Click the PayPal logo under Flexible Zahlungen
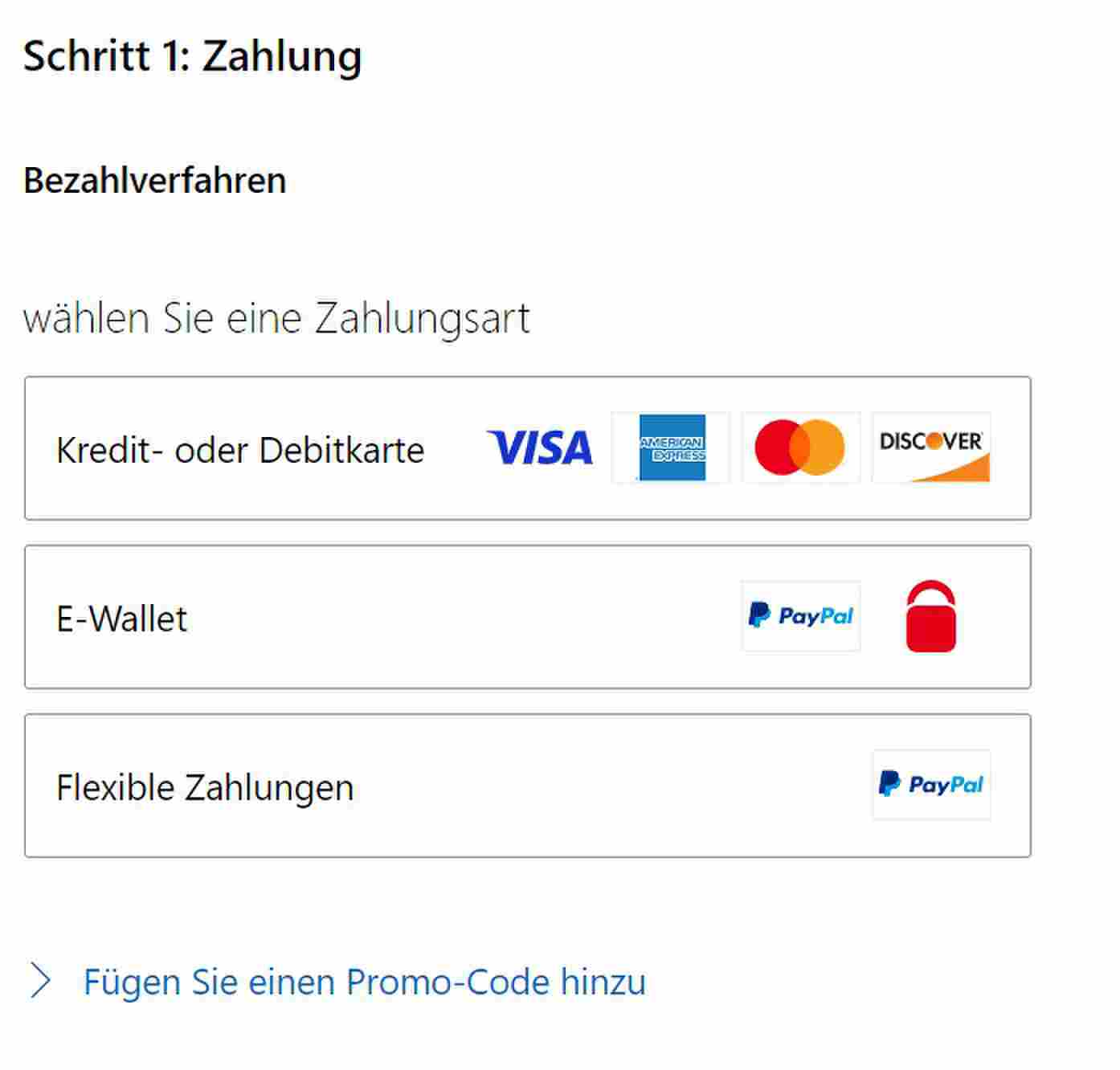1120x1070 pixels. [931, 785]
